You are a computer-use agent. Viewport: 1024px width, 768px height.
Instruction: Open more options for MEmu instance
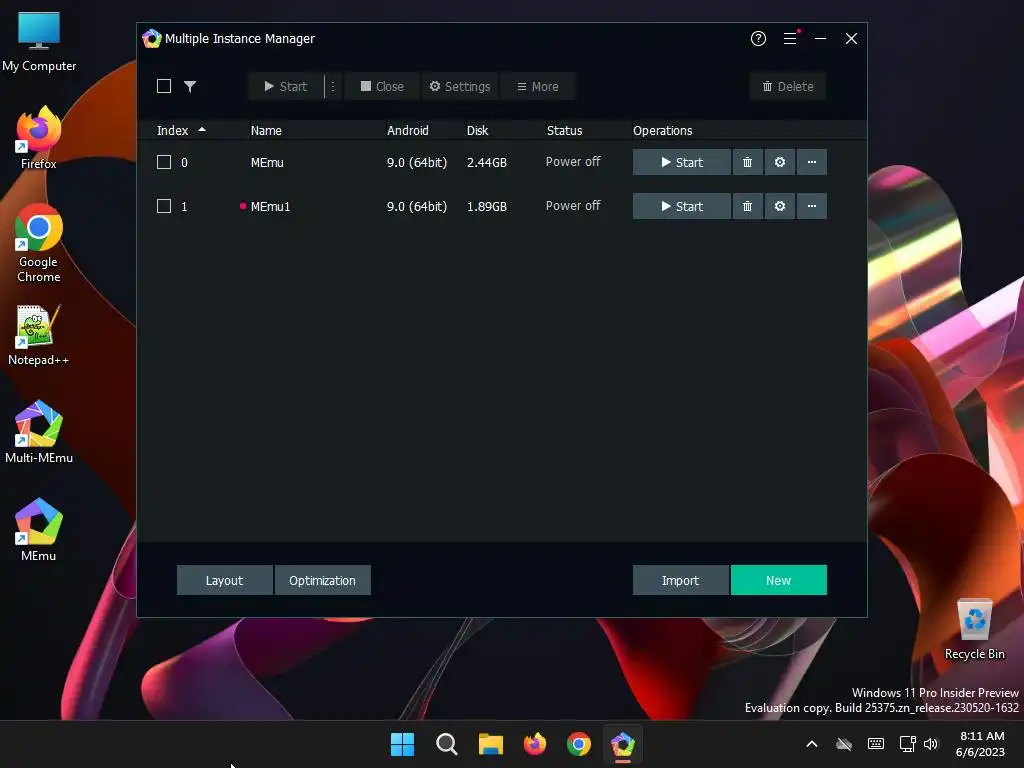pyautogui.click(x=812, y=162)
